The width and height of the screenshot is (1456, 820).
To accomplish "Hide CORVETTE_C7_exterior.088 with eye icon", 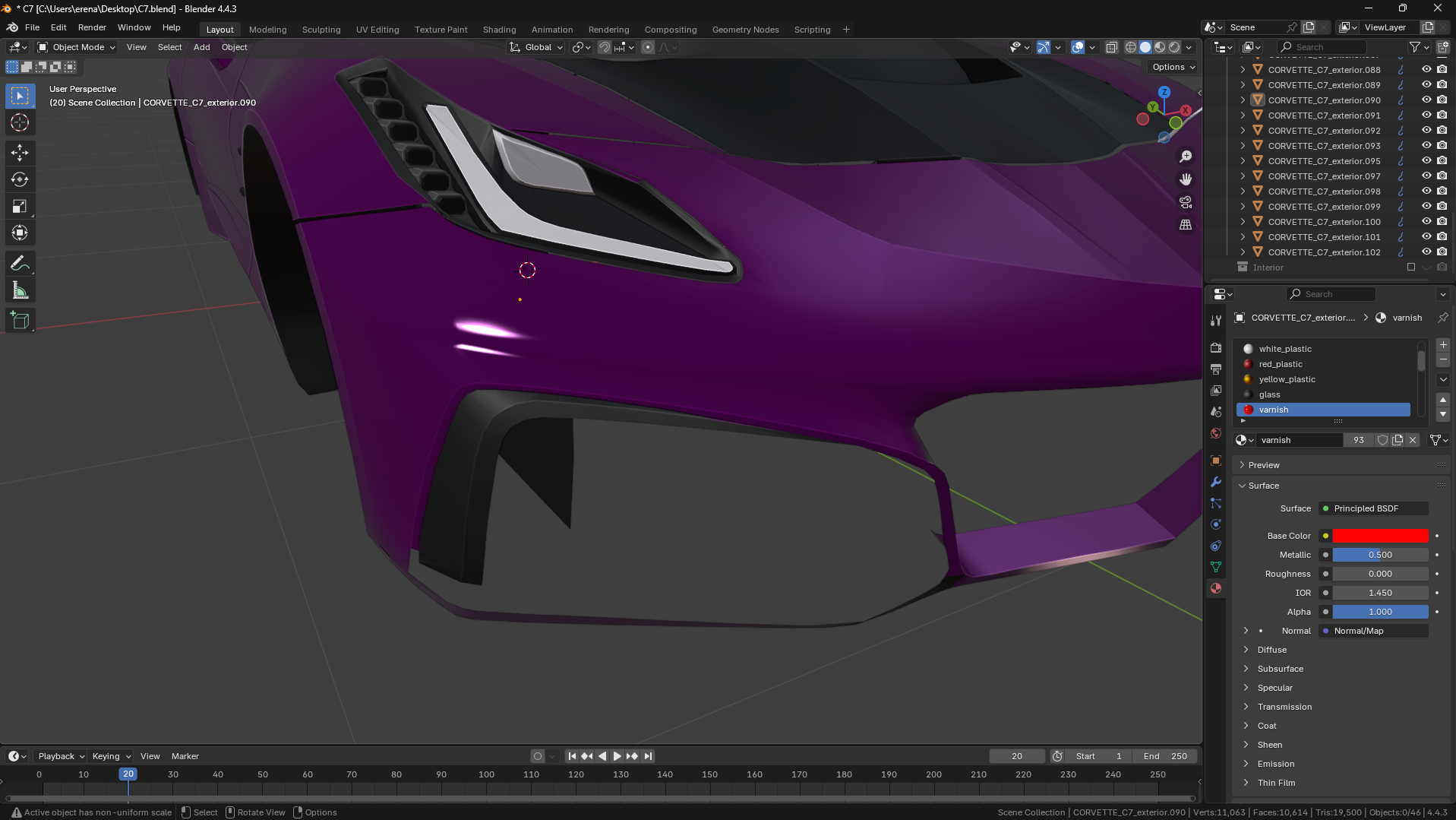I will [1426, 69].
